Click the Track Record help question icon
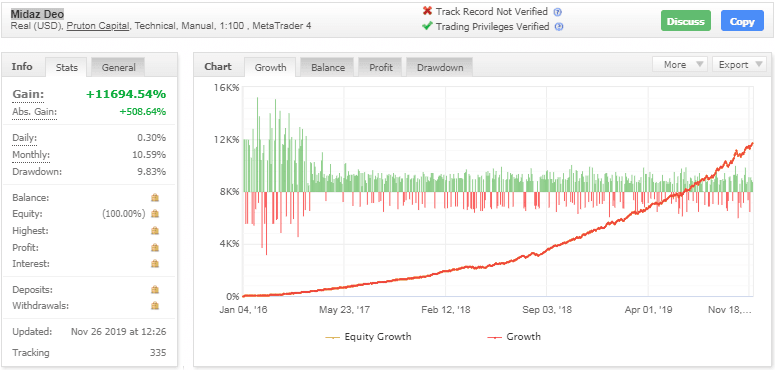Image resolution: width=775 pixels, height=370 pixels. (558, 12)
